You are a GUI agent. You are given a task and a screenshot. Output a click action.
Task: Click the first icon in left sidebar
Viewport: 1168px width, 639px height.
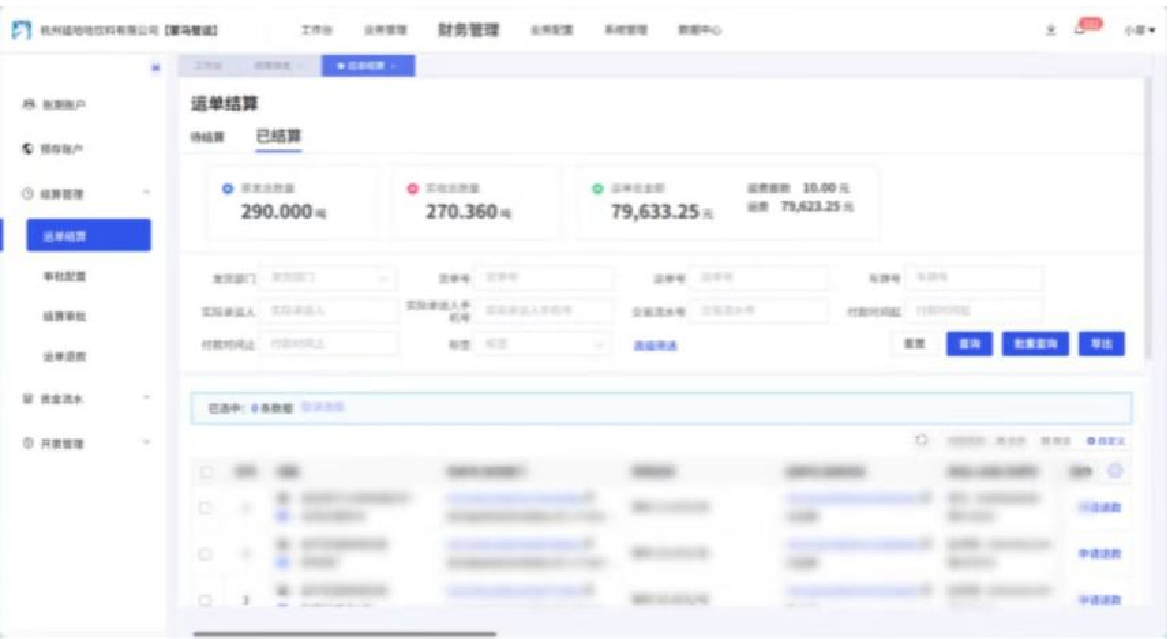(x=28, y=104)
